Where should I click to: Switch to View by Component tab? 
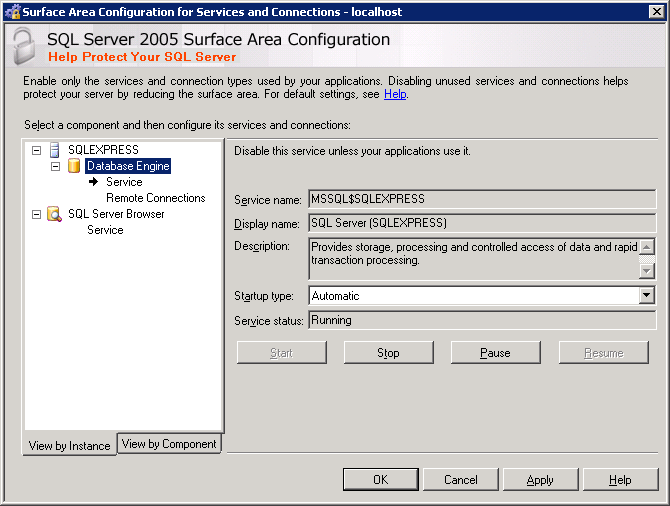[x=169, y=444]
